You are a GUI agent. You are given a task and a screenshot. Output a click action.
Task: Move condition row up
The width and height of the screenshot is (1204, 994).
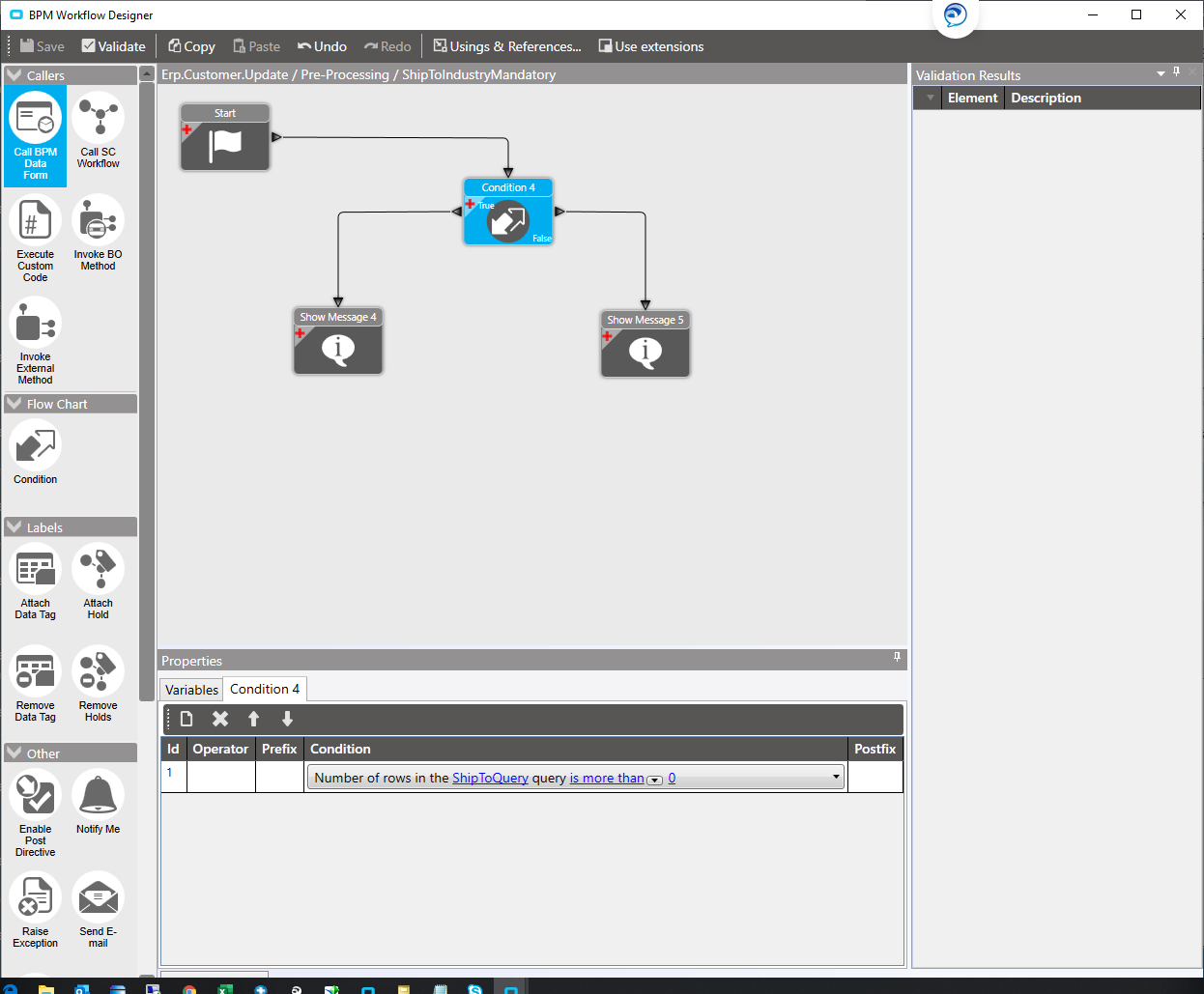[254, 719]
